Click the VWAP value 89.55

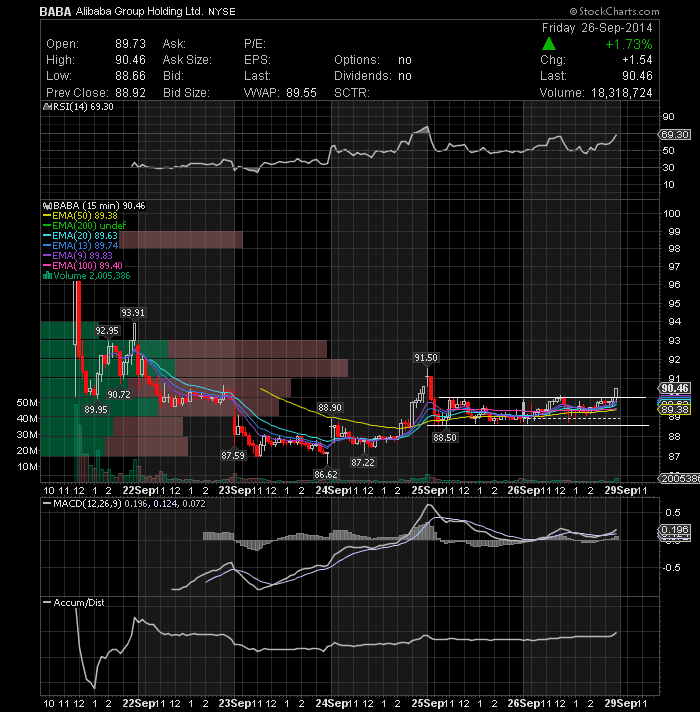[301, 93]
